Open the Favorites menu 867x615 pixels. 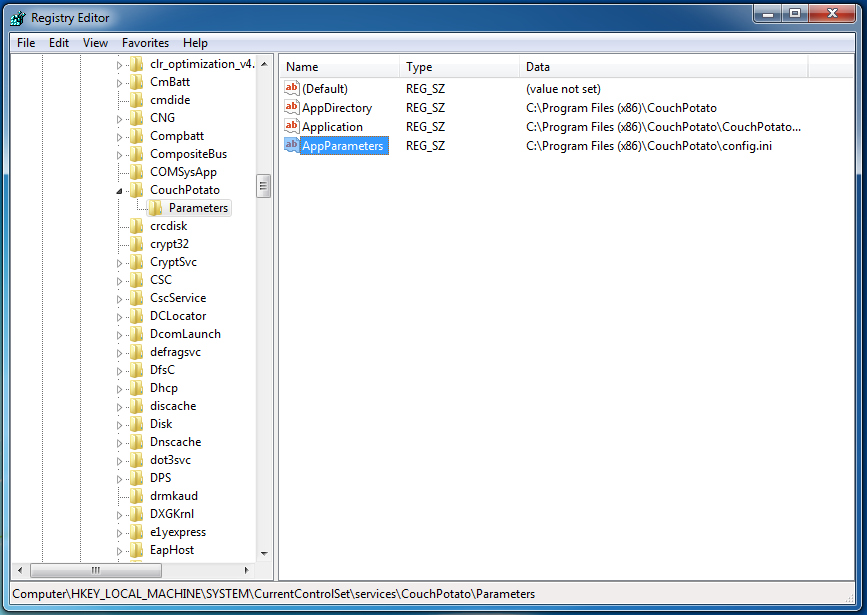(145, 43)
